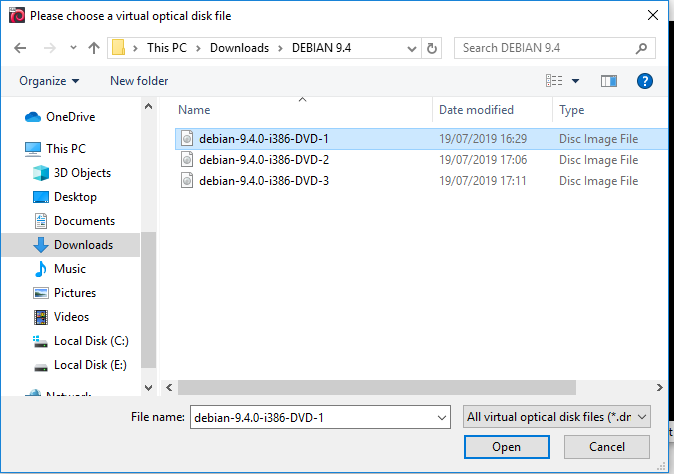This screenshot has width=674, height=474.
Task: Select 'Downloads' in the address path
Action: coord(239,48)
